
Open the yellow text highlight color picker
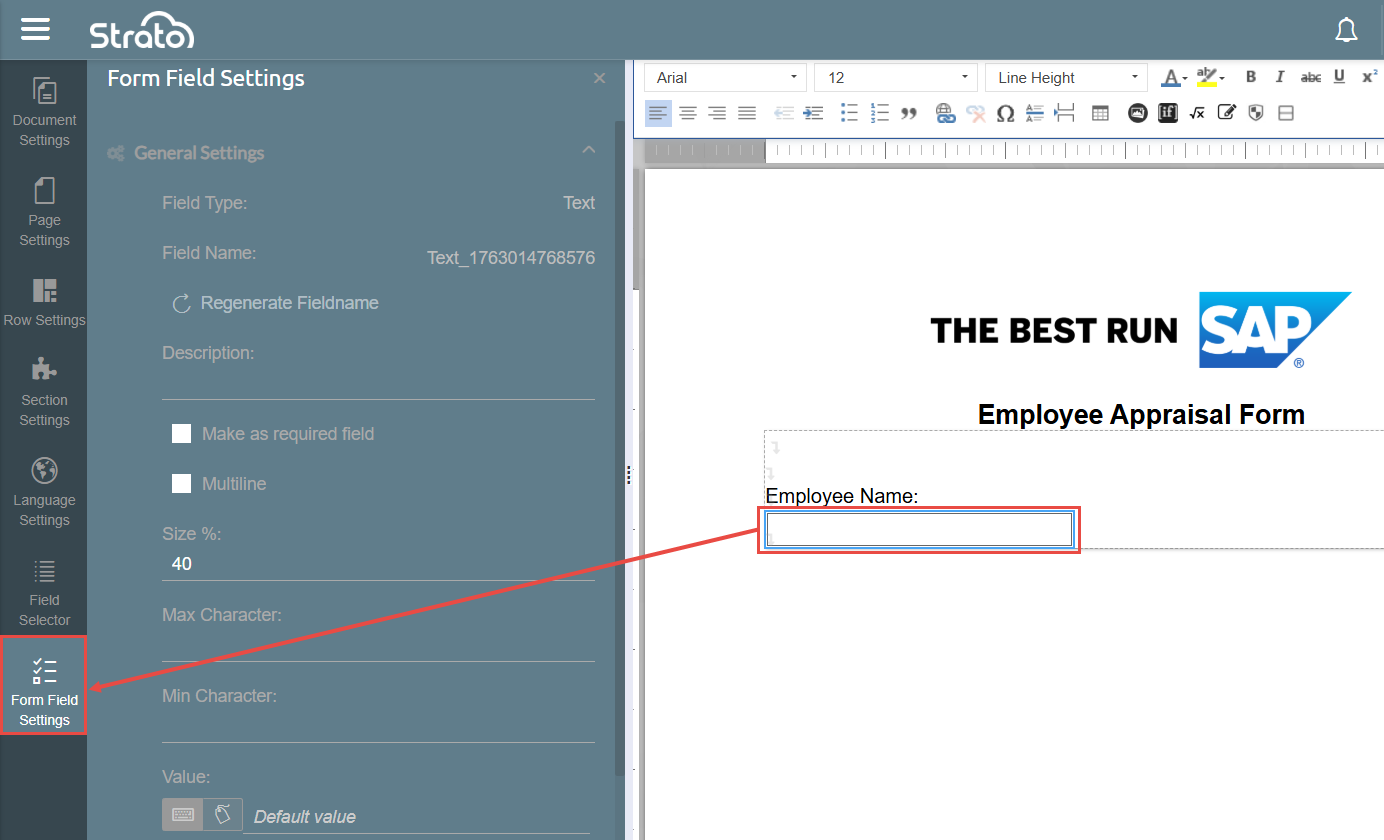click(1211, 78)
